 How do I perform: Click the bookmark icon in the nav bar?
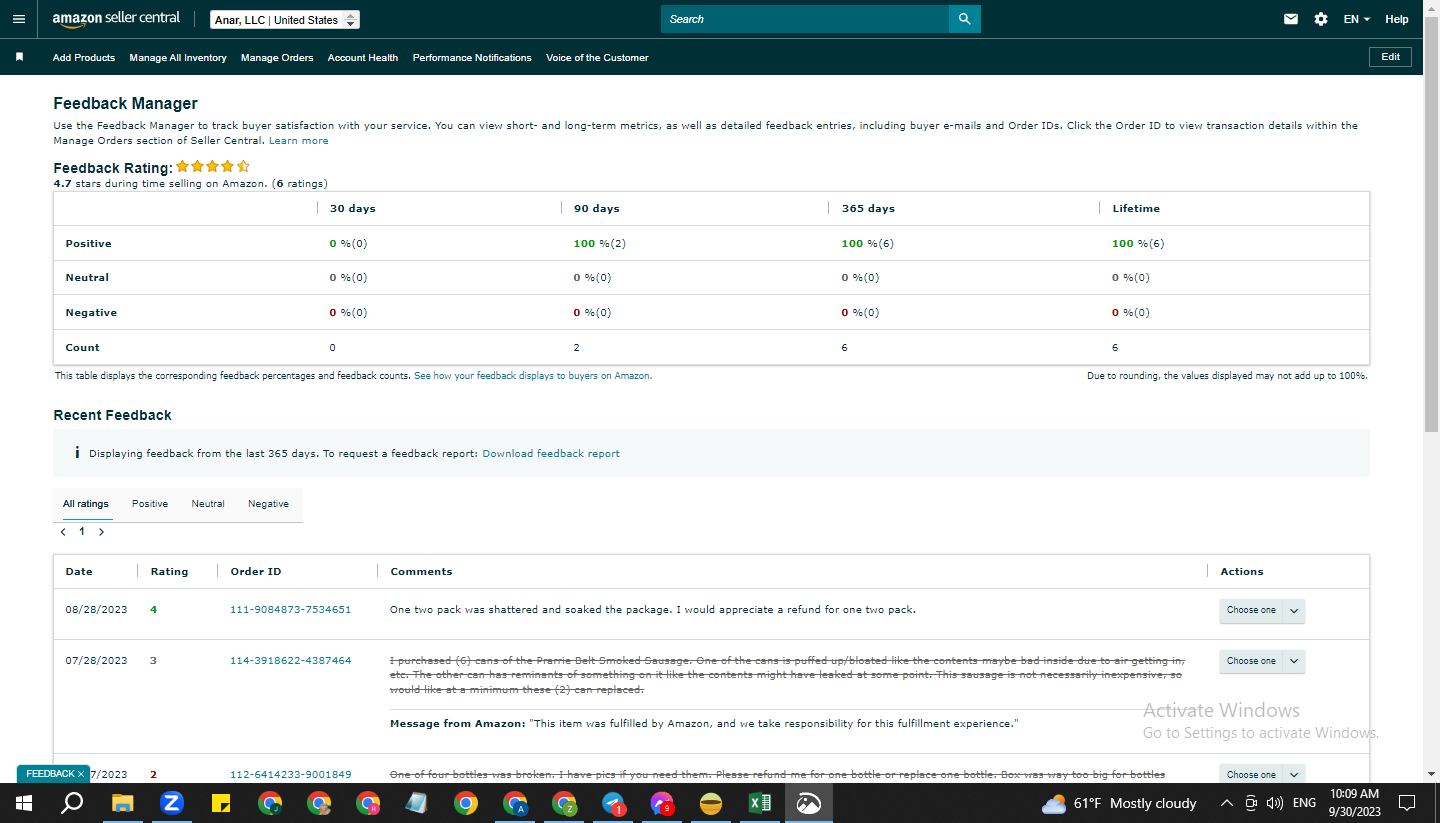[19, 57]
